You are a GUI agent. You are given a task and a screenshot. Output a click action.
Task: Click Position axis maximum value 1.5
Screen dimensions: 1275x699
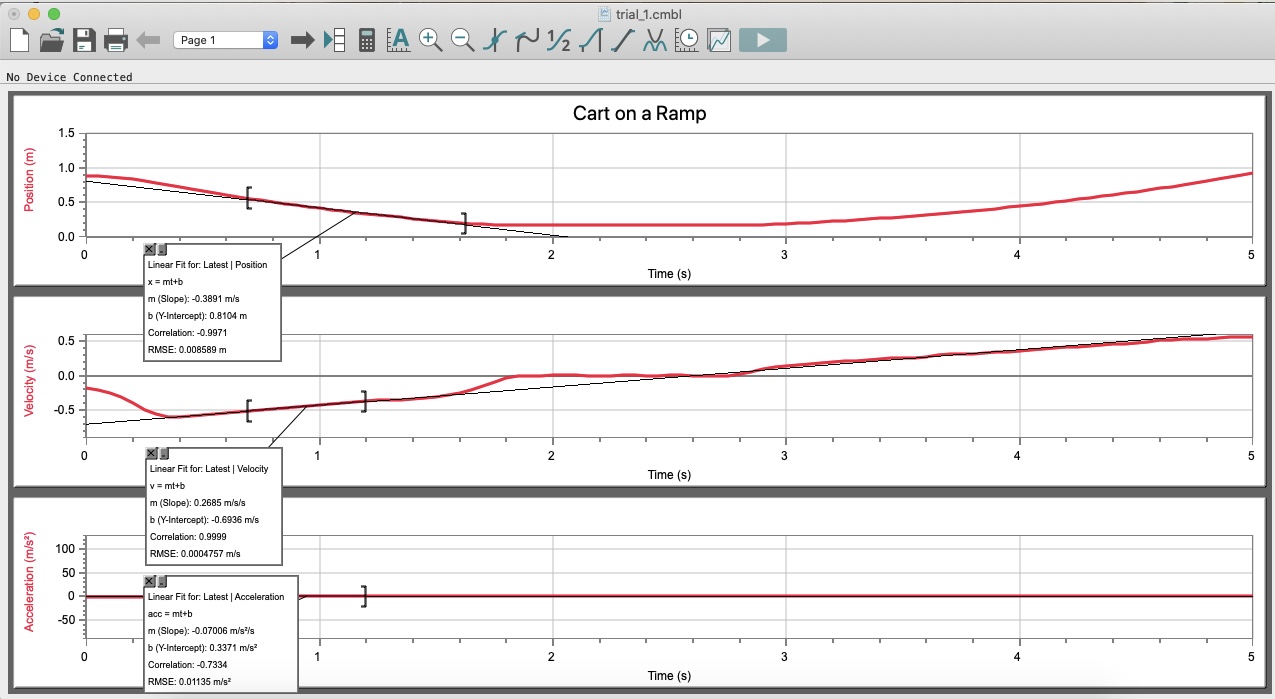coord(66,133)
